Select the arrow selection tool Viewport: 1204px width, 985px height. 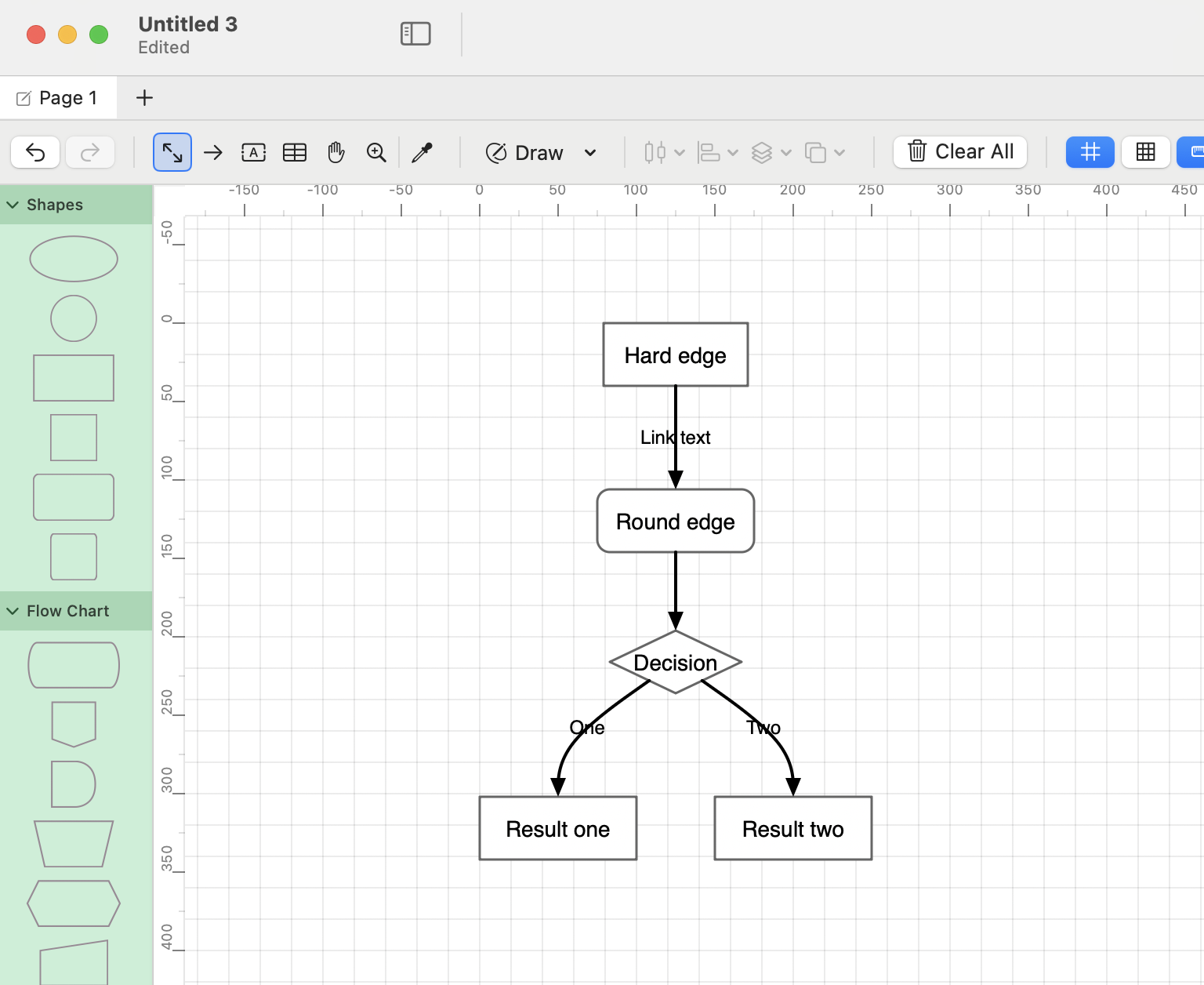tap(172, 152)
